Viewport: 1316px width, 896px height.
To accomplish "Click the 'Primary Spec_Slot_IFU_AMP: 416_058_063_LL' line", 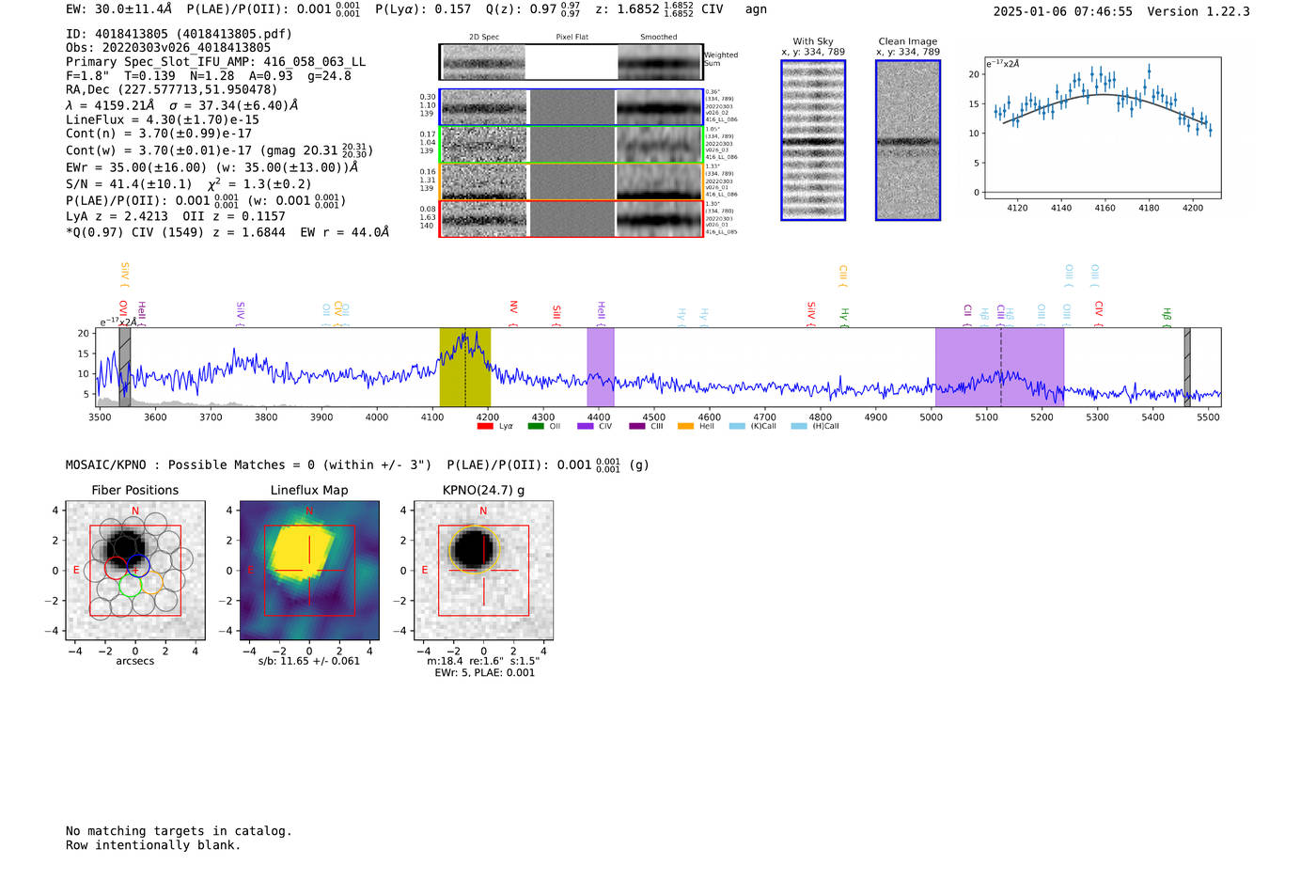I will 215,62.
